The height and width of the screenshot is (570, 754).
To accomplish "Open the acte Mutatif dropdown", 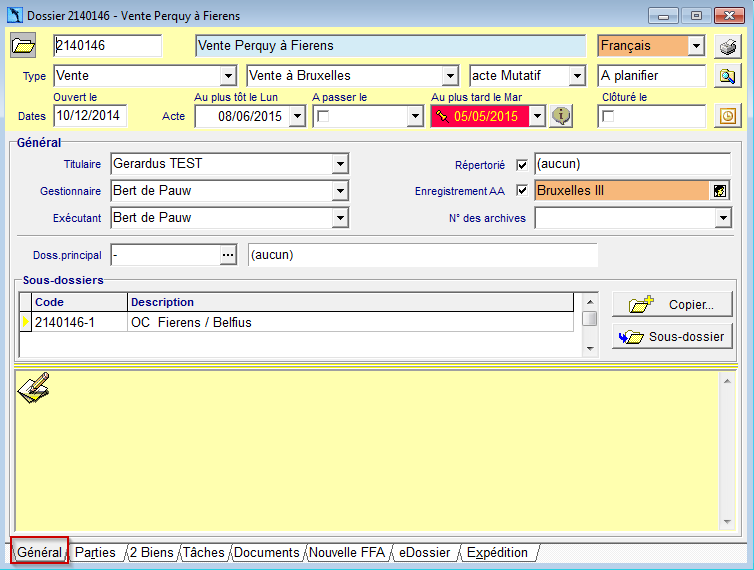I will pyautogui.click(x=577, y=76).
